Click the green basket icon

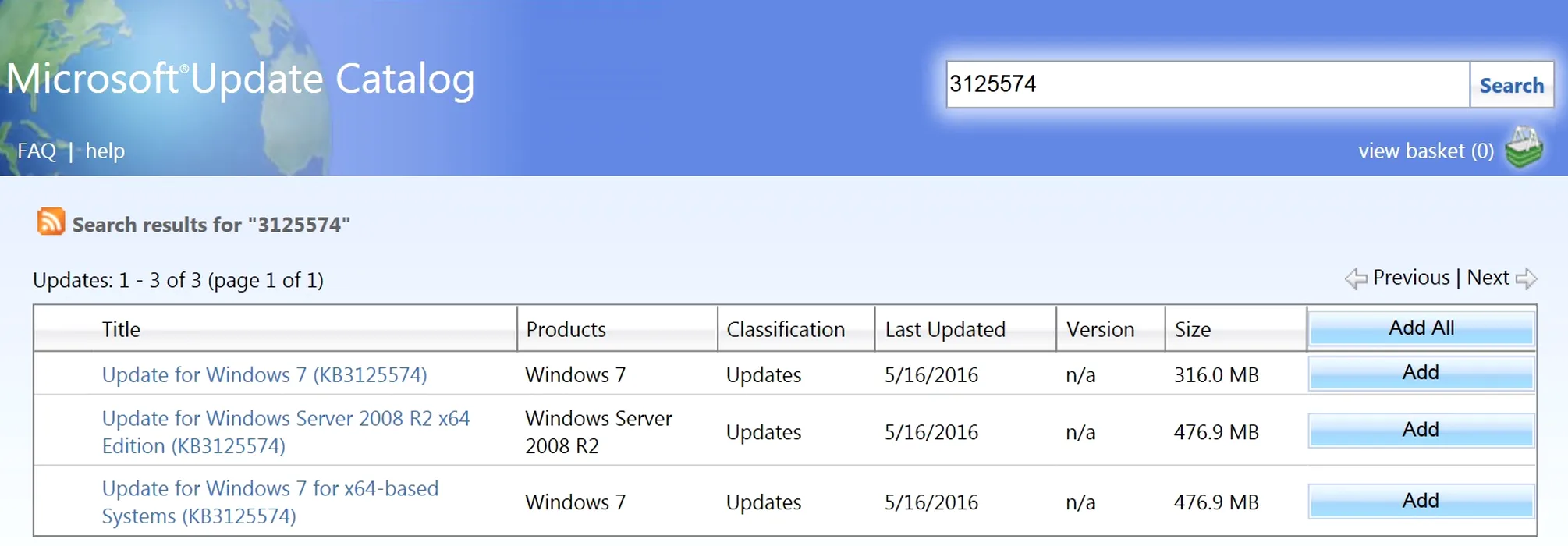click(x=1524, y=148)
